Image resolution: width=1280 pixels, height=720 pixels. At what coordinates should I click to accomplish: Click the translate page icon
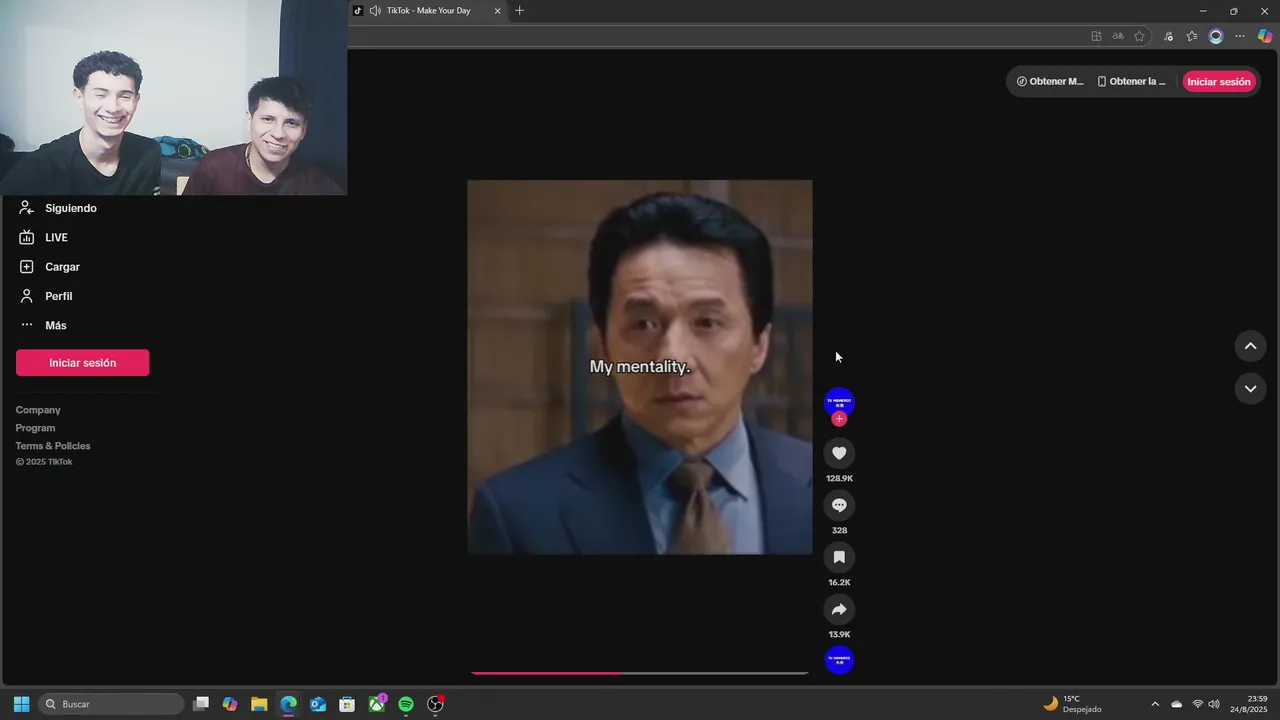click(x=1118, y=36)
